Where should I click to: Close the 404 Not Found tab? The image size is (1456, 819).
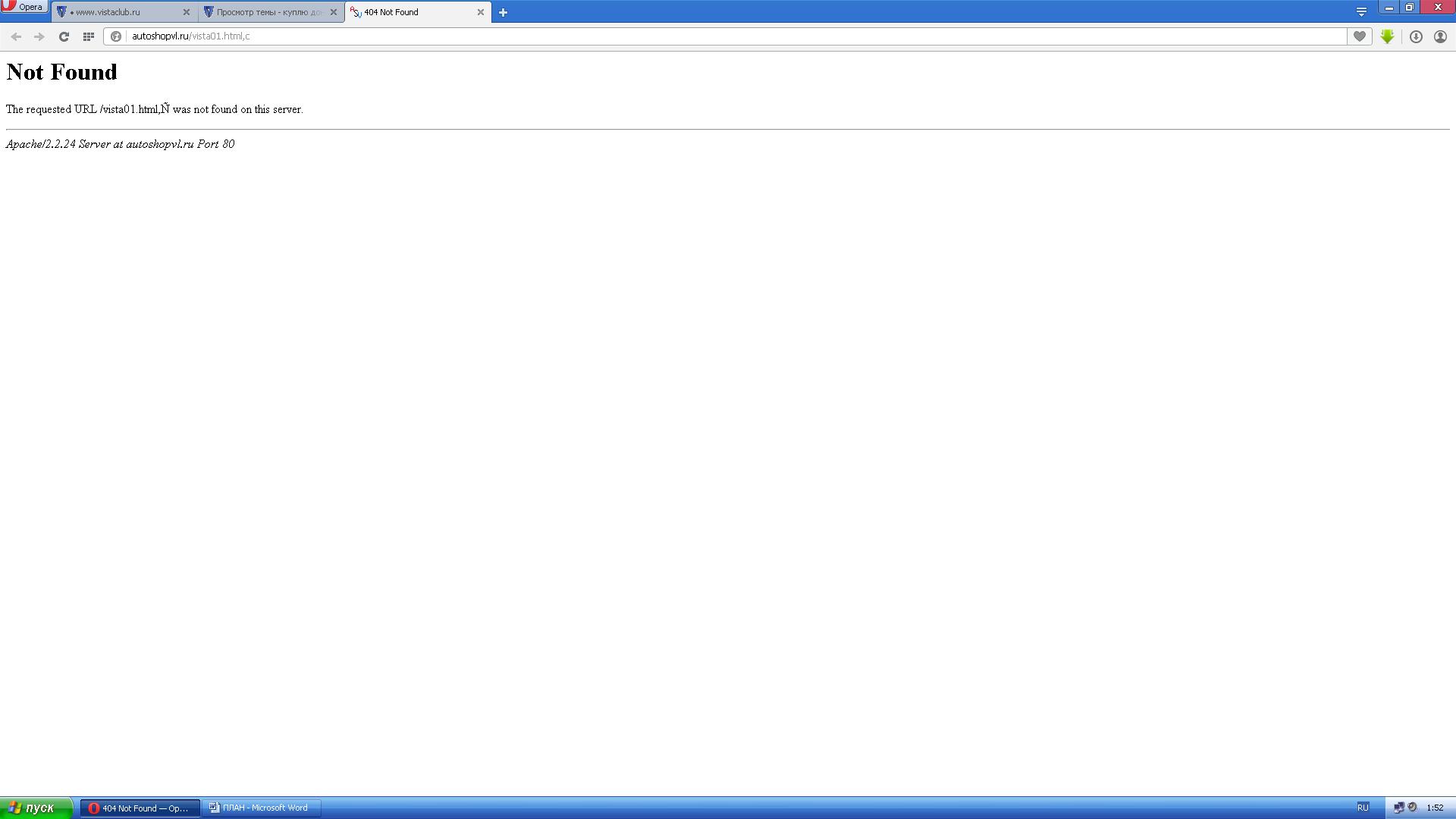(480, 12)
